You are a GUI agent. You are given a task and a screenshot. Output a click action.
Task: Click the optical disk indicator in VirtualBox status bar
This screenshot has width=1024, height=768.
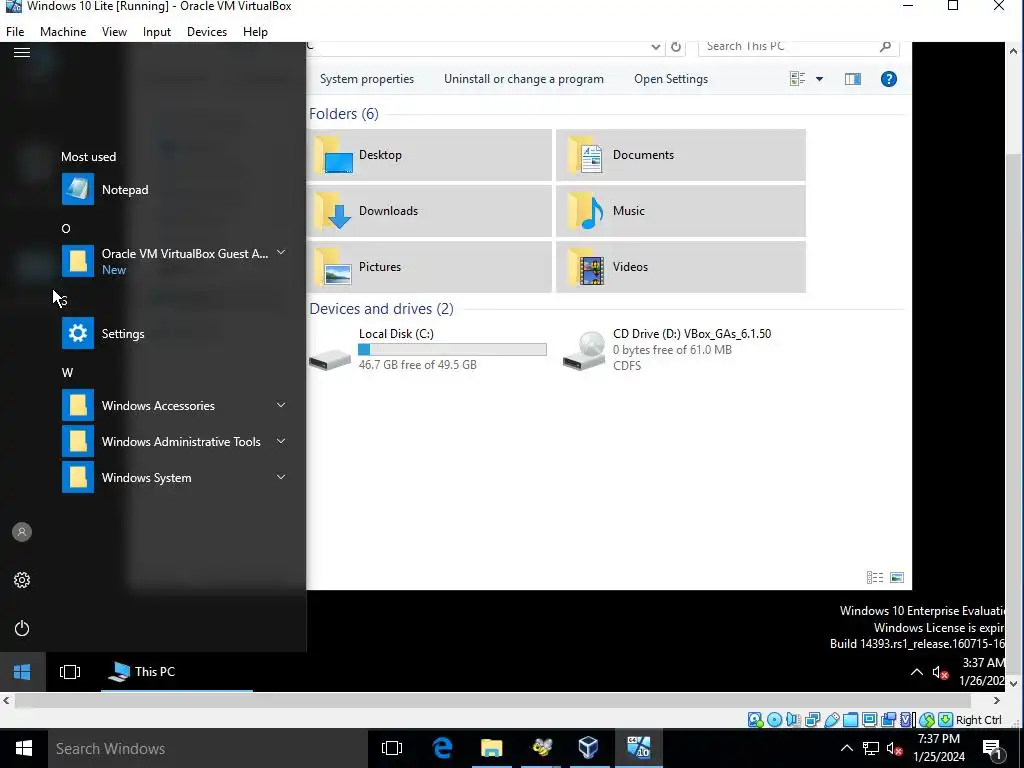click(x=774, y=720)
